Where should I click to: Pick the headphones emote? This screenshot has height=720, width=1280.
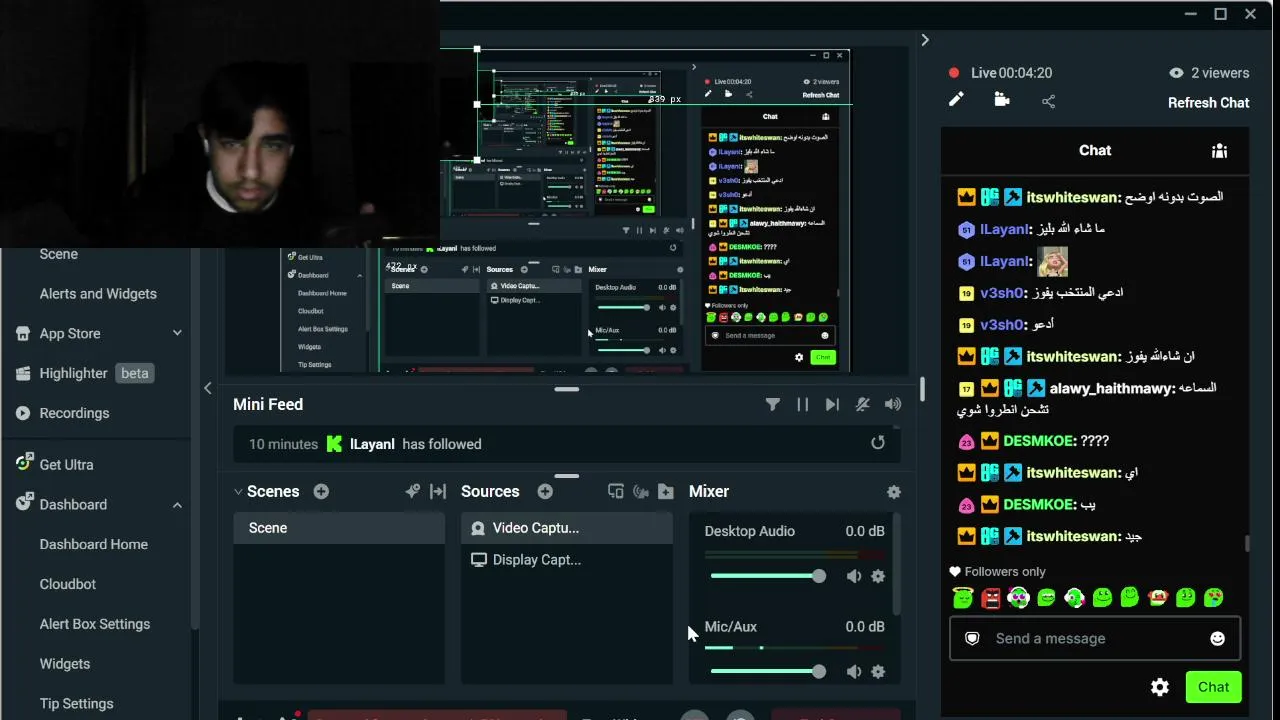click(1019, 598)
